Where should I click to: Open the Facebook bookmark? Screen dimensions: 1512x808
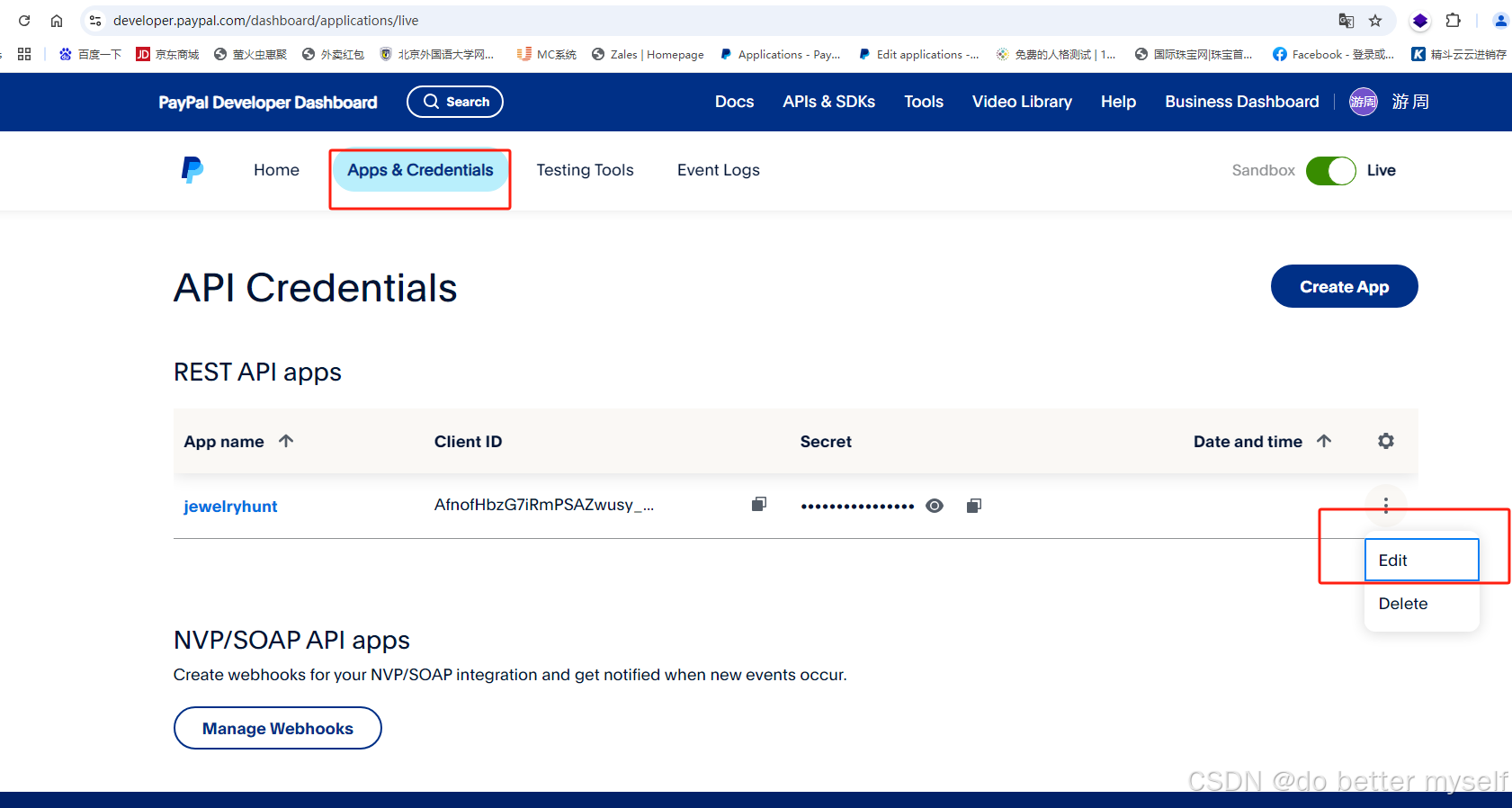click(x=1333, y=54)
